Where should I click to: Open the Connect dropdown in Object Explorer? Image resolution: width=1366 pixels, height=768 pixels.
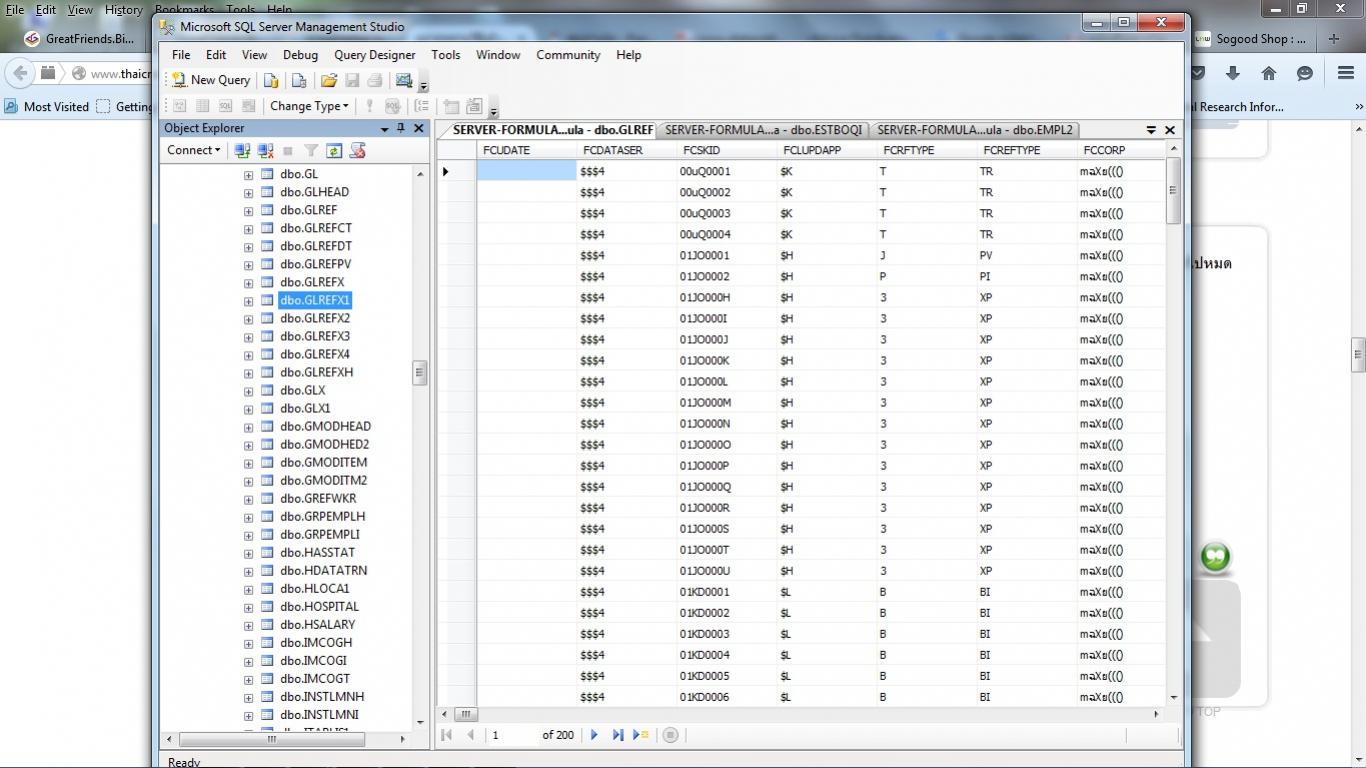193,150
